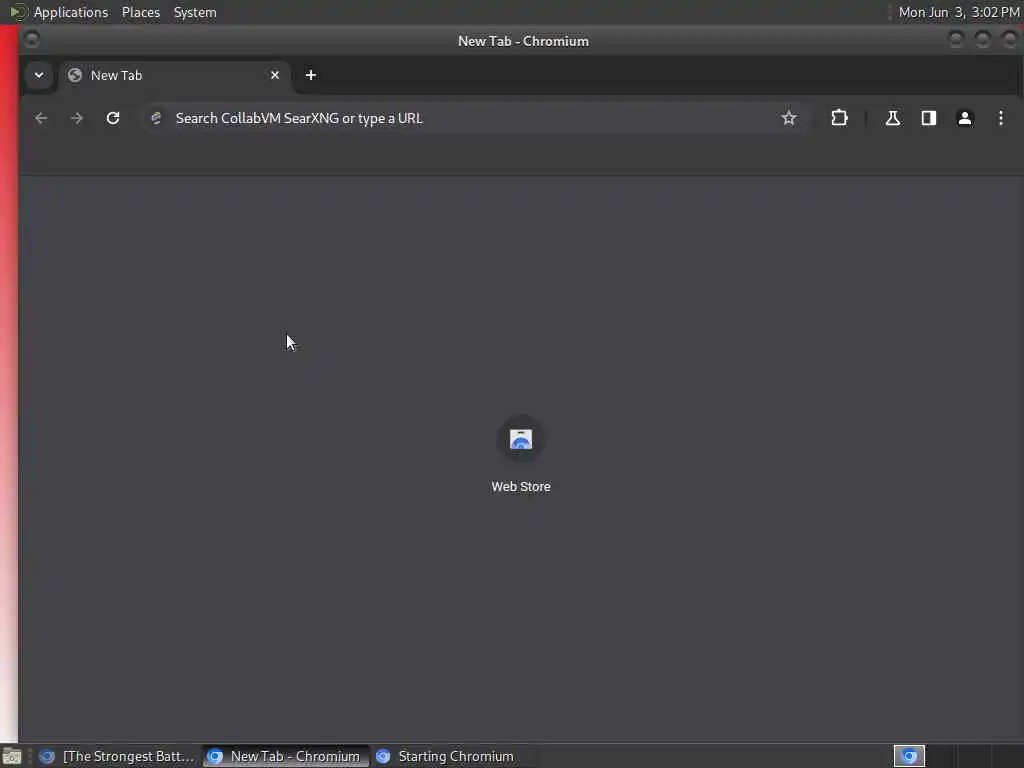Toggle the side panel icon
Image resolution: width=1024 pixels, height=768 pixels.
pyautogui.click(x=929, y=118)
